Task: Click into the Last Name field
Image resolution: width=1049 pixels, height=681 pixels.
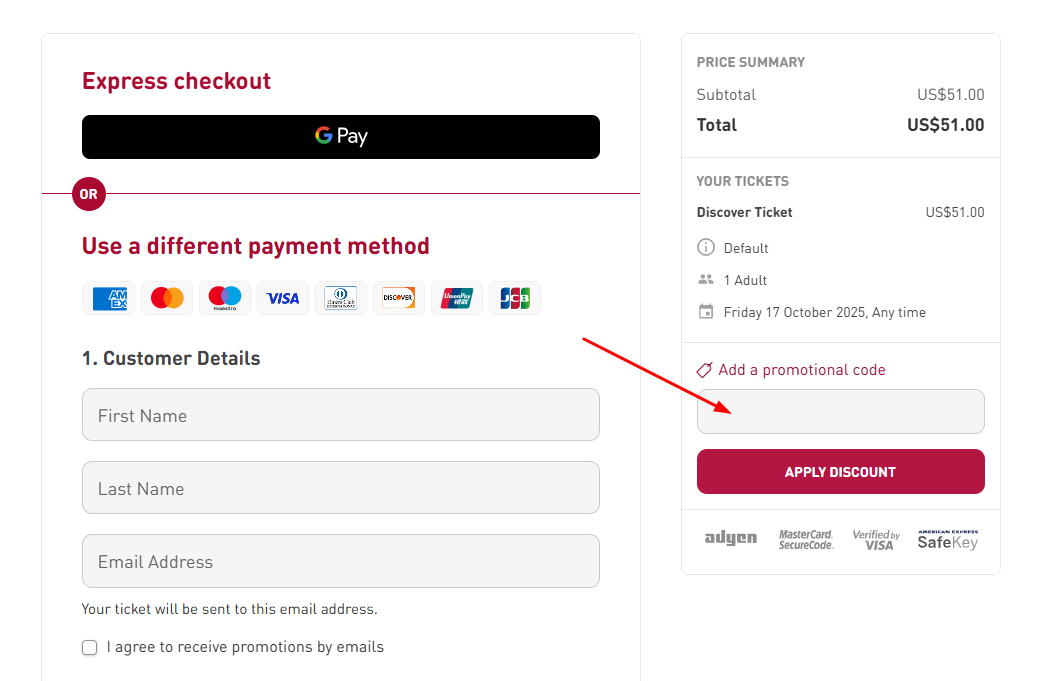Action: [341, 488]
